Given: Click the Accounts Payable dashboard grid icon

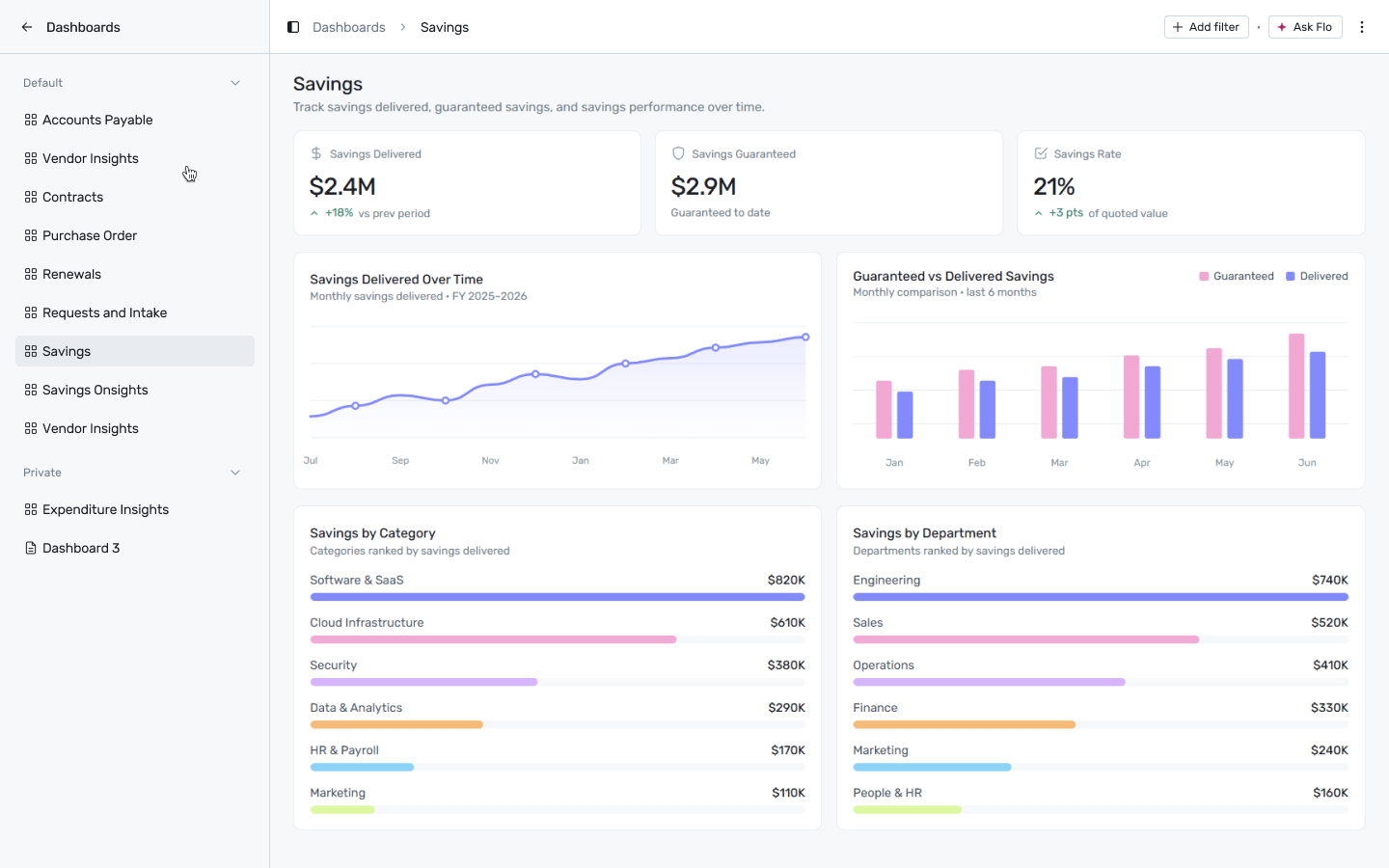Looking at the screenshot, I should click(x=31, y=120).
